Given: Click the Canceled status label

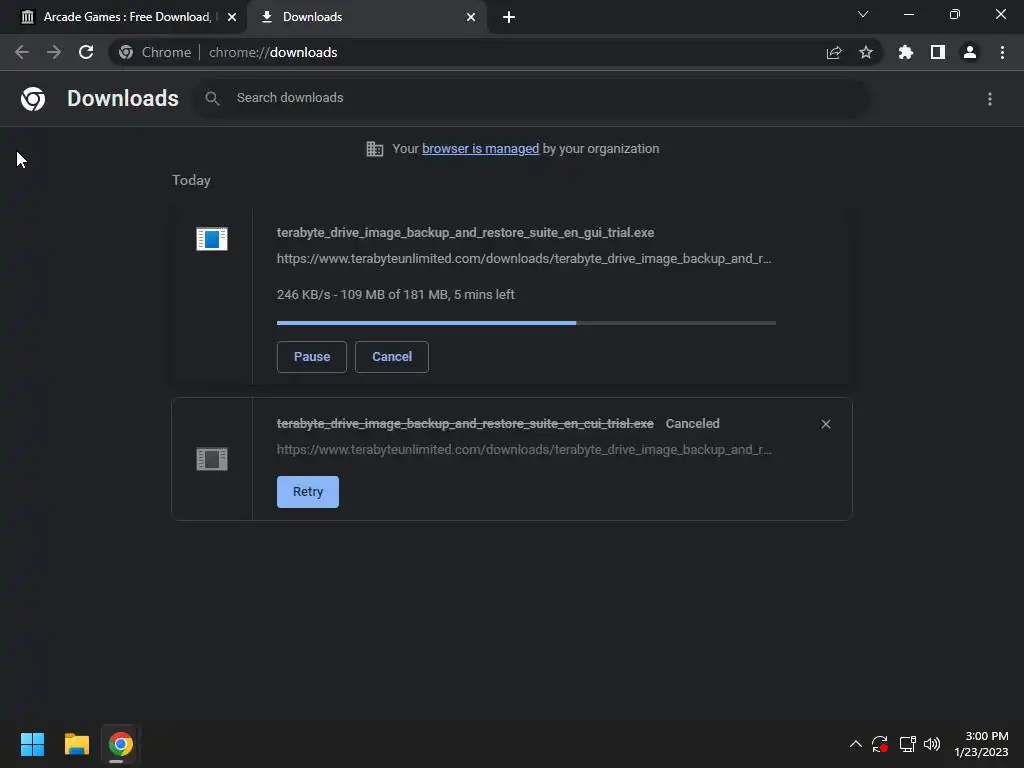Looking at the screenshot, I should pos(692,424).
